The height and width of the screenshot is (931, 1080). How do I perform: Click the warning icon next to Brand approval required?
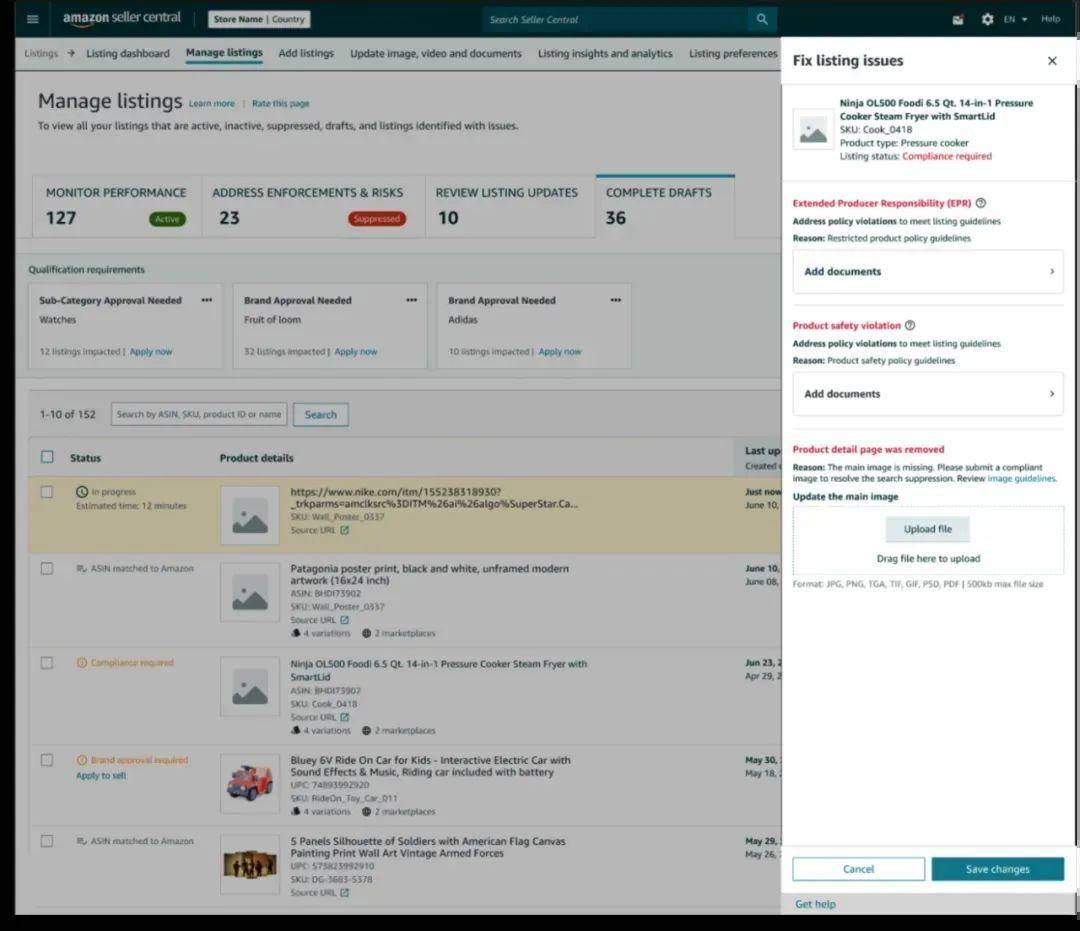[x=82, y=760]
